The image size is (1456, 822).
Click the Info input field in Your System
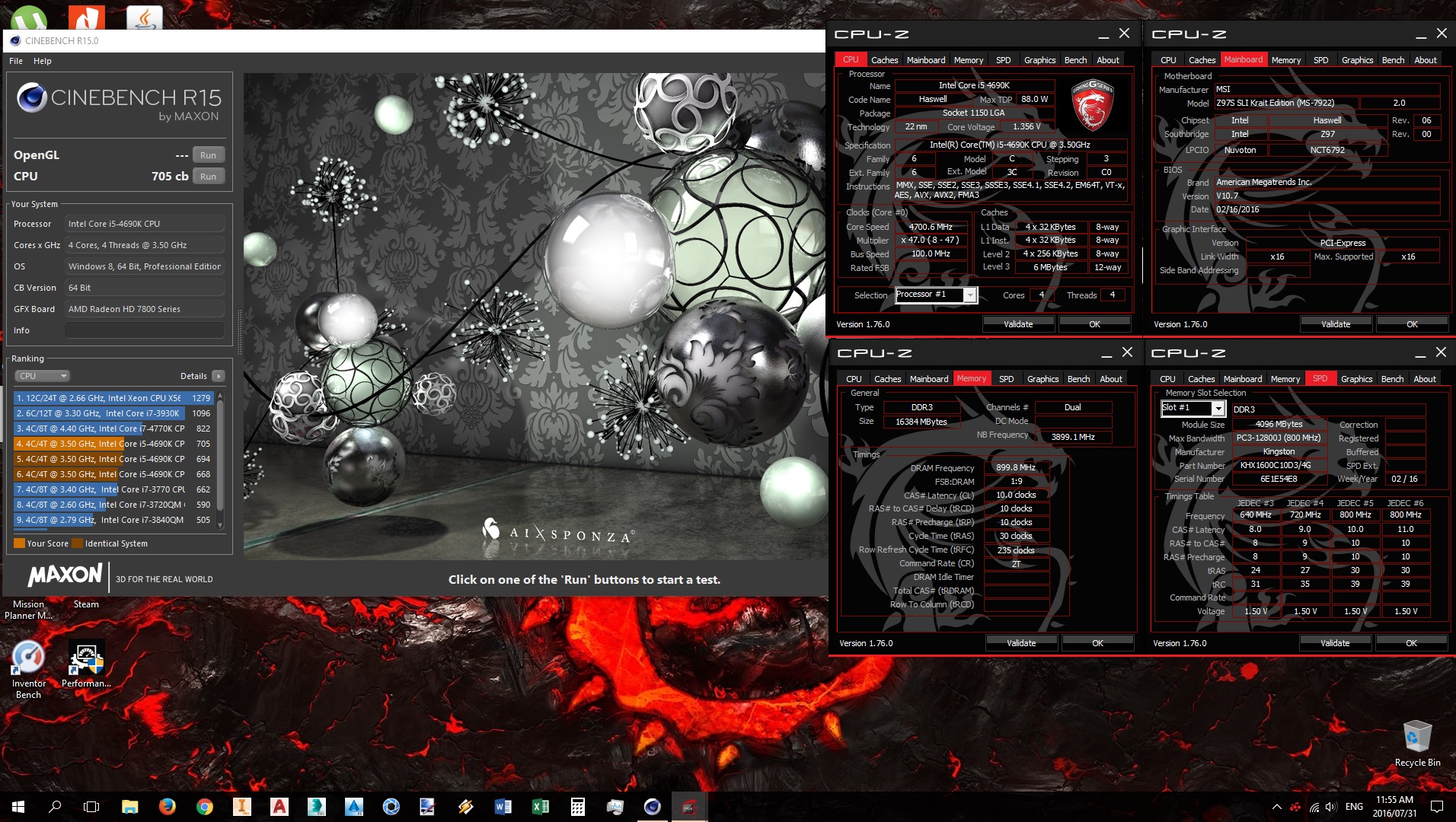(145, 330)
